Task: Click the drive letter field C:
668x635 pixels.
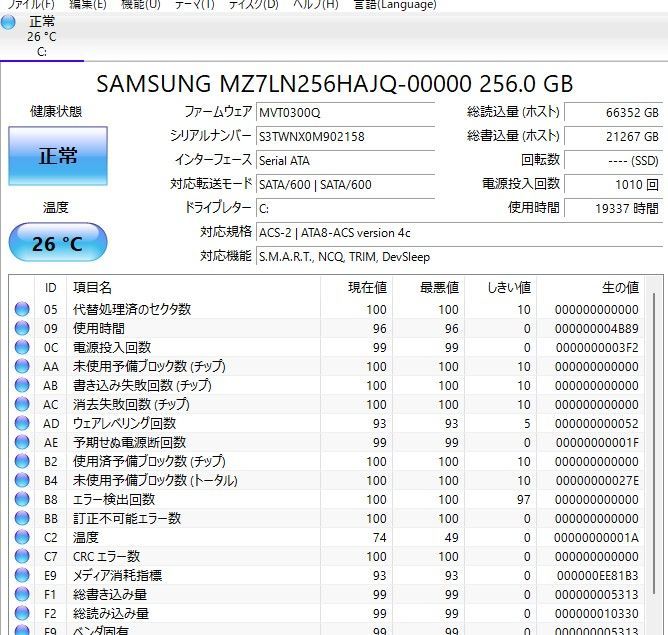Action: (345, 208)
